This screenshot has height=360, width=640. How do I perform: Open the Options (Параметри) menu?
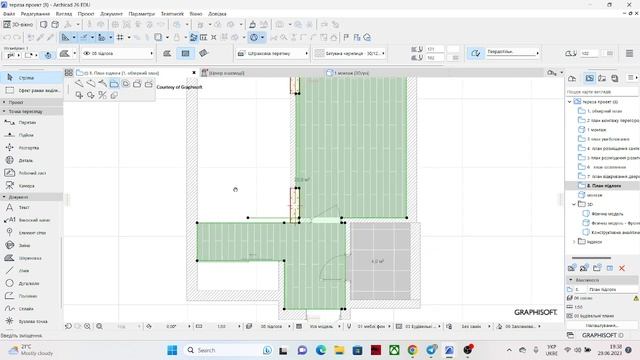coord(142,14)
